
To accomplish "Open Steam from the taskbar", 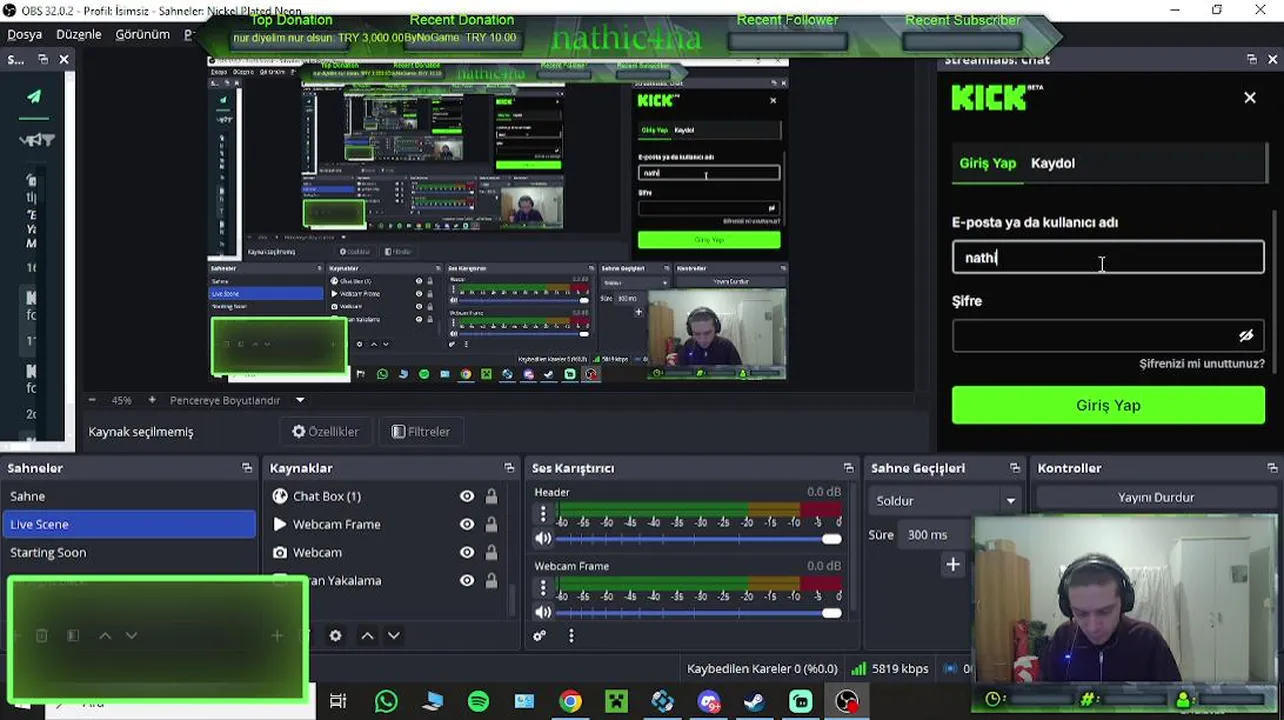I will pyautogui.click(x=754, y=702).
